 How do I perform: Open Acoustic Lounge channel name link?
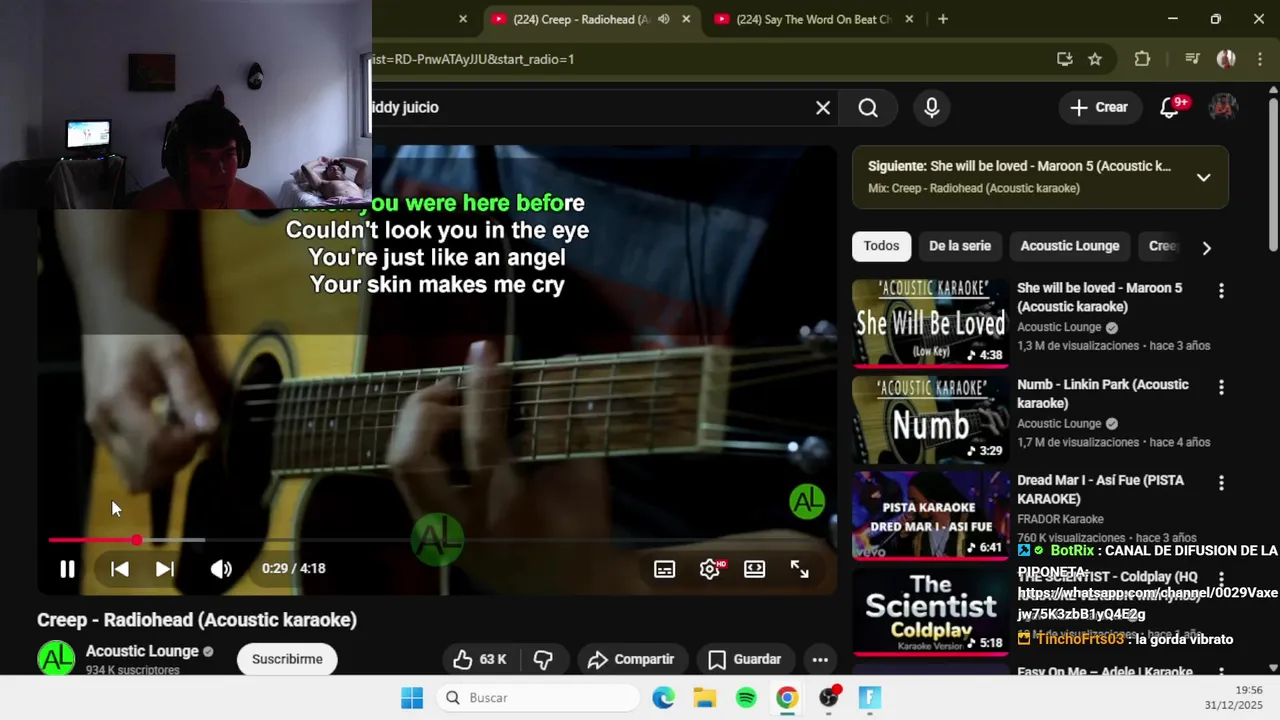142,651
